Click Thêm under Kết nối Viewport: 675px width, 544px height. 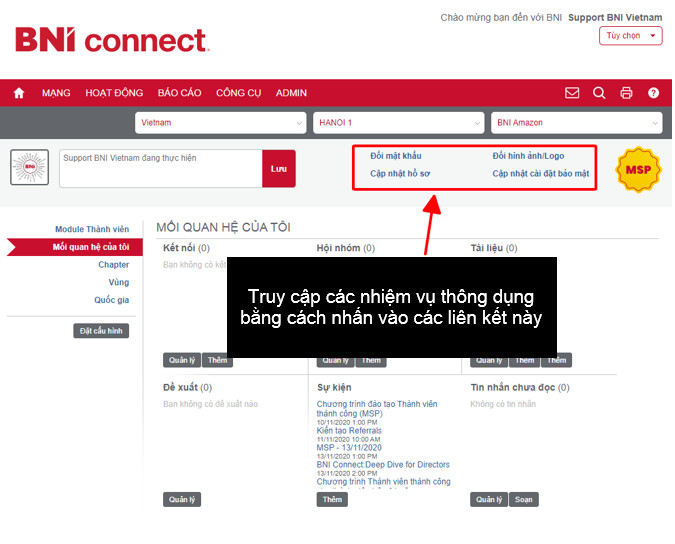217,360
